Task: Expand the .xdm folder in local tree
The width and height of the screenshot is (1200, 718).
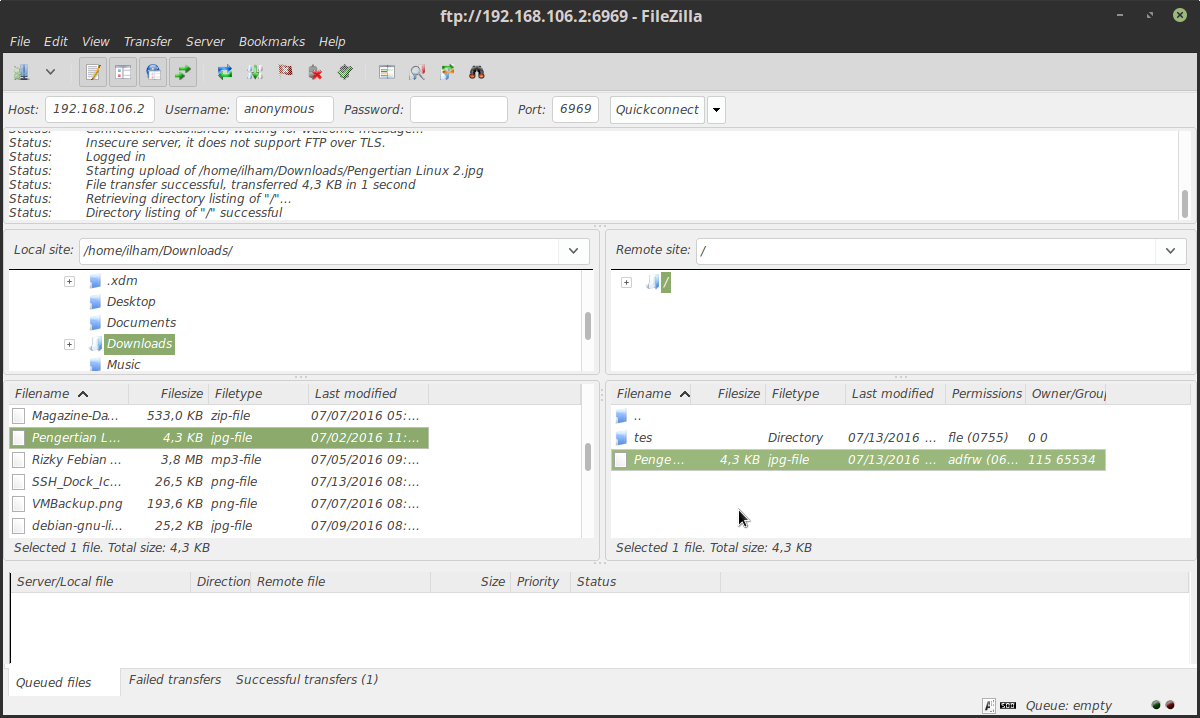Action: coord(69,281)
